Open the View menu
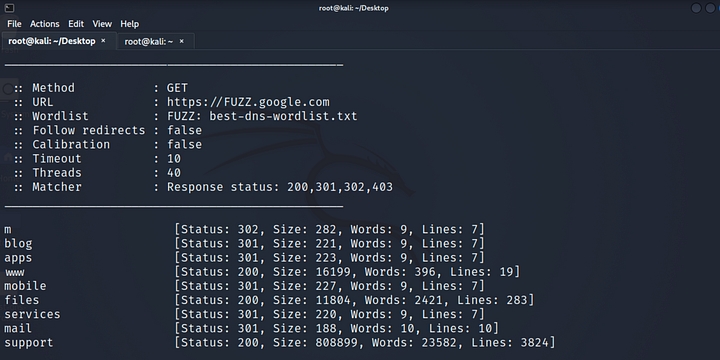This screenshot has width=720, height=360. pyautogui.click(x=102, y=24)
